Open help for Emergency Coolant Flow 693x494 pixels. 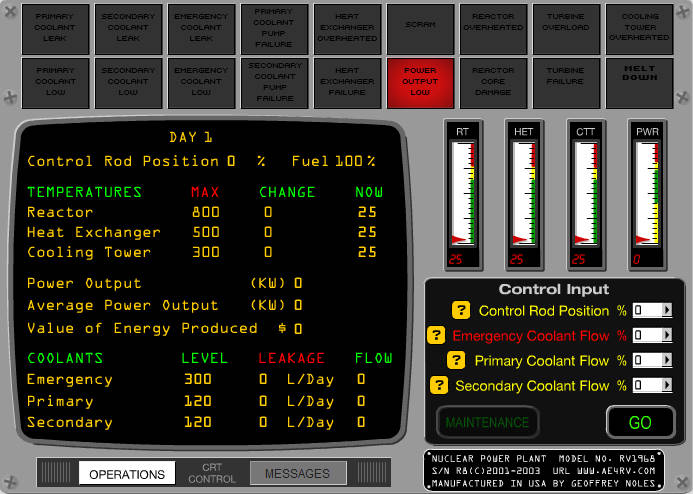coord(436,335)
